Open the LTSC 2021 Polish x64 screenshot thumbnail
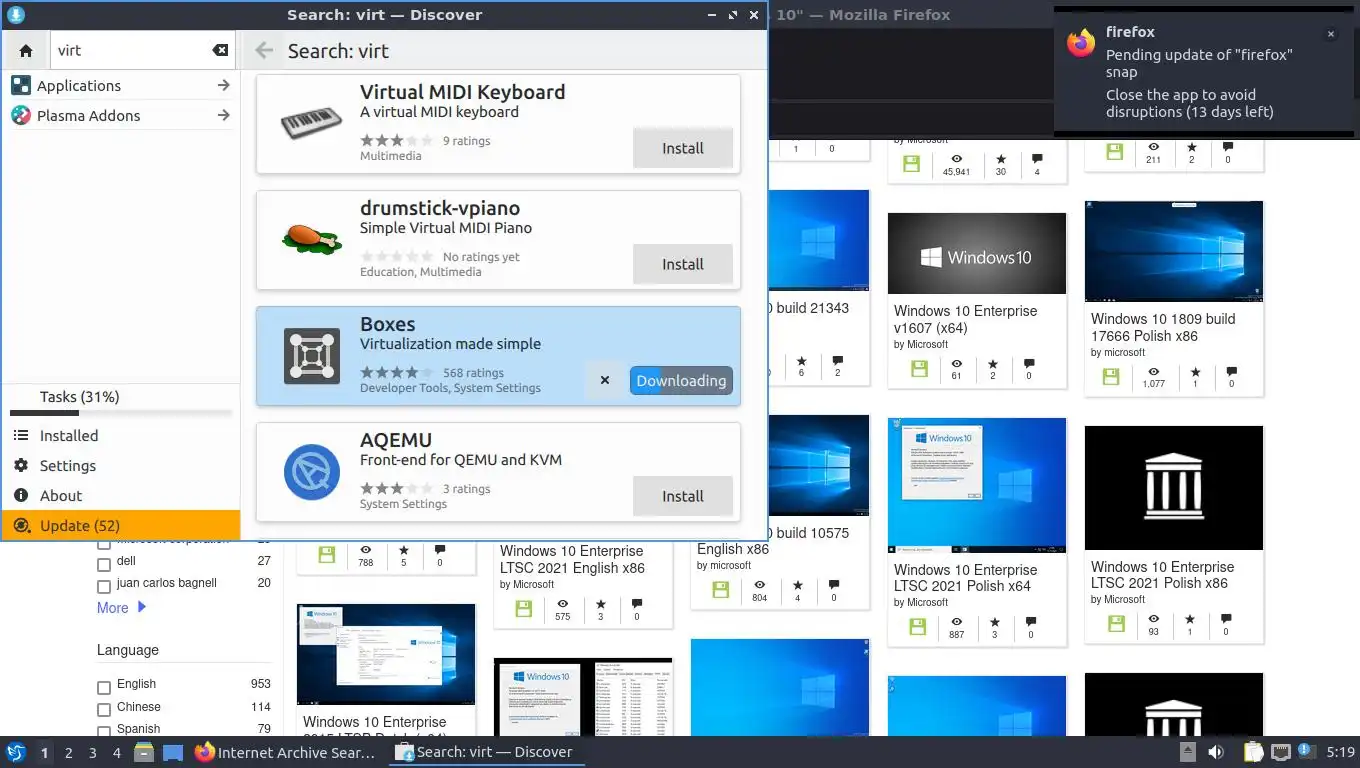 tap(977, 485)
